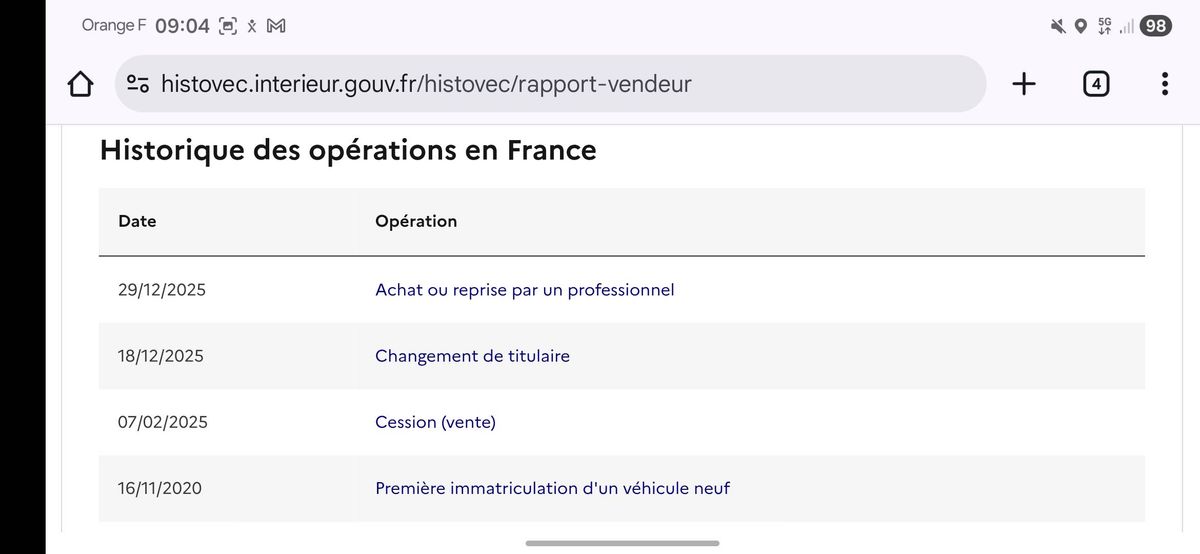
Task: Open the tab switcher showing 4 tabs
Action: click(1096, 84)
